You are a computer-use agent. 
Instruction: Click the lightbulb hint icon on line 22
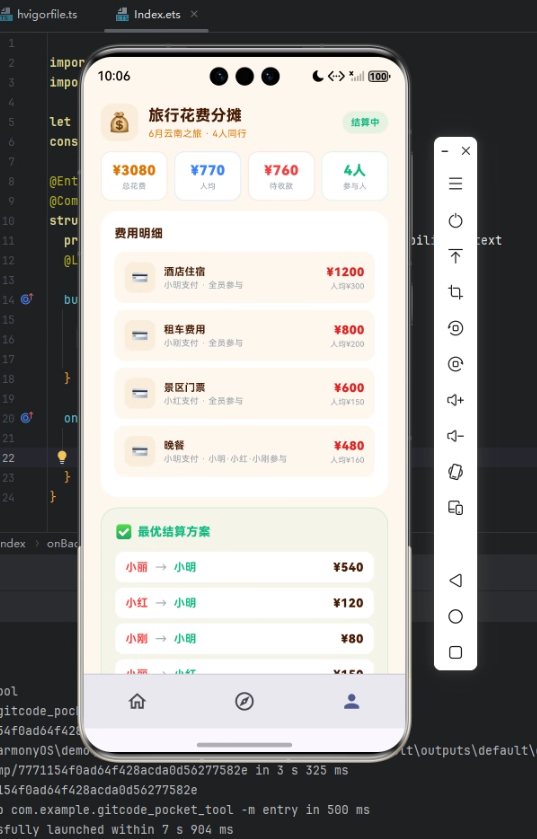tap(62, 457)
